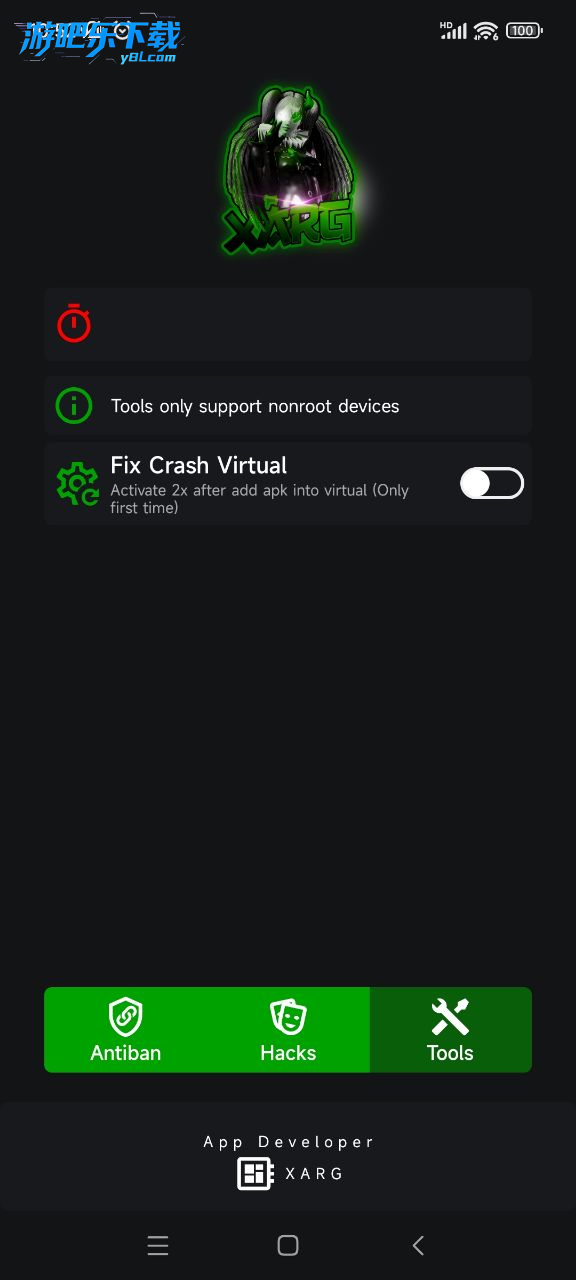Tap the App Developer label

[288, 1142]
